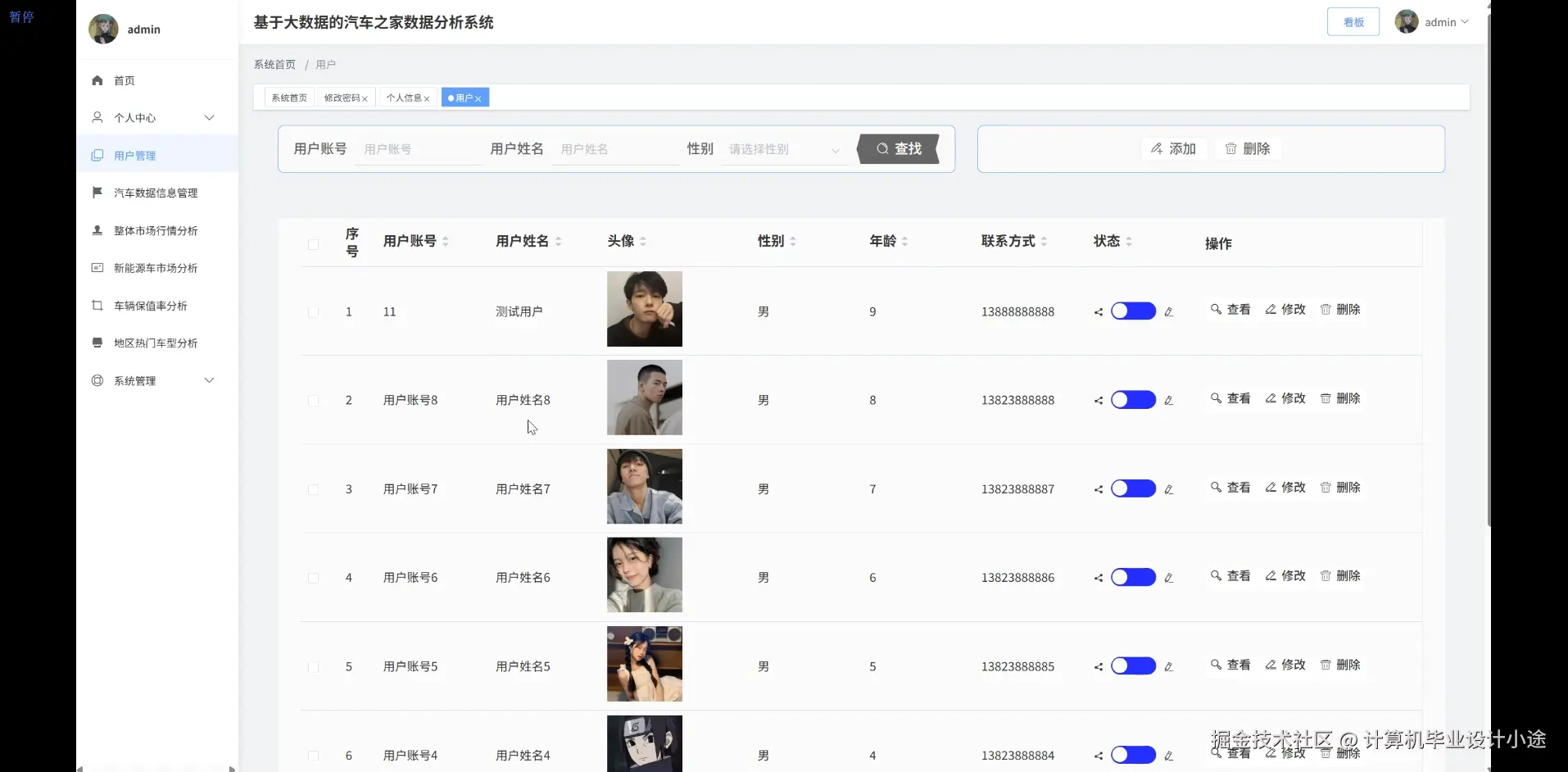Click the crop icon beside 车辆保值率分析

(97, 306)
